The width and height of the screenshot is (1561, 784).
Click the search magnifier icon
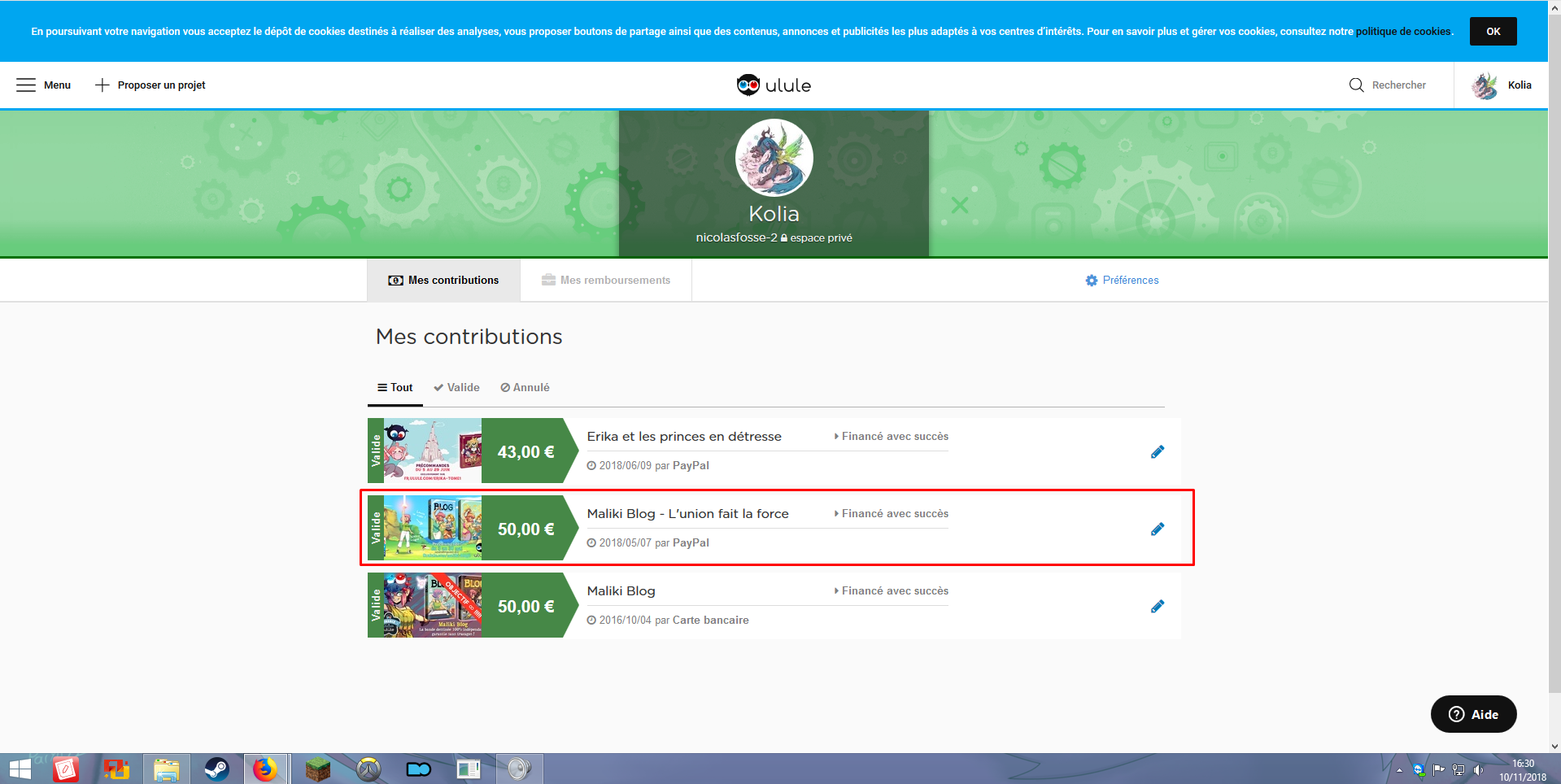coord(1356,85)
